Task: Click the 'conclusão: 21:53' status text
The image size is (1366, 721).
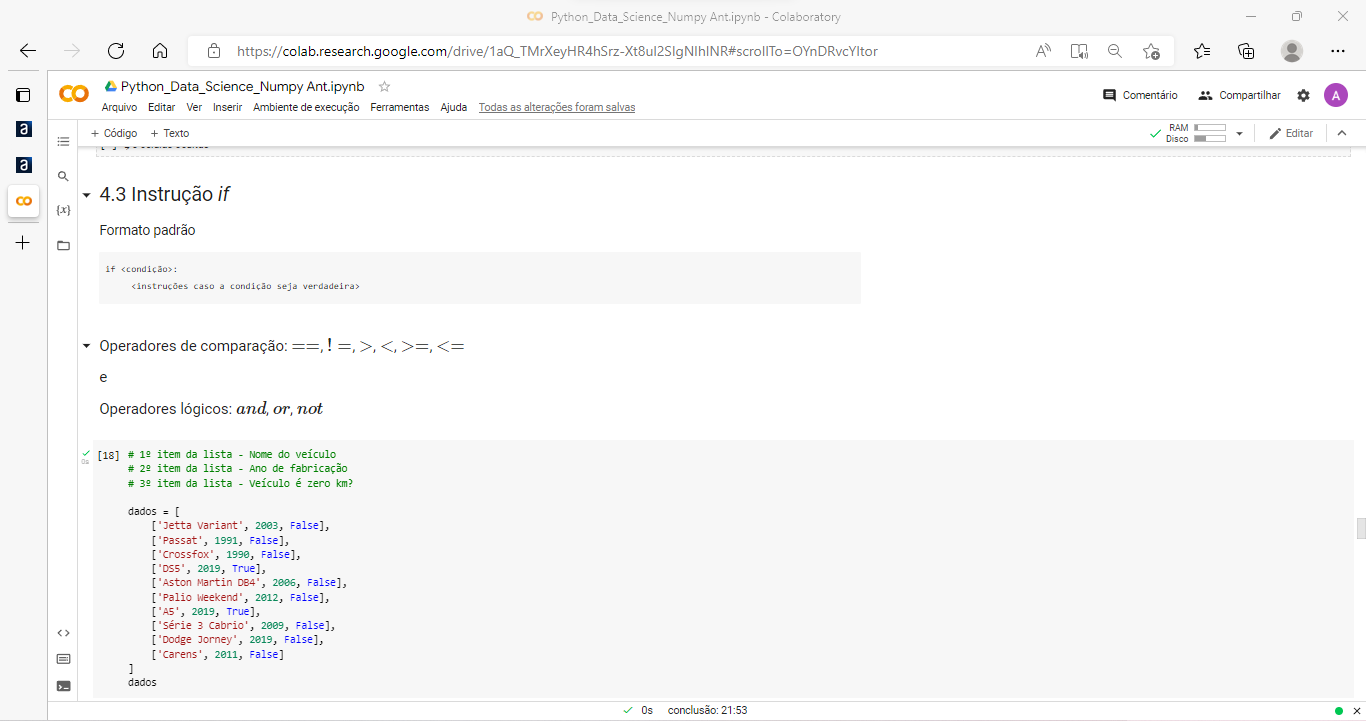Action: pos(708,711)
